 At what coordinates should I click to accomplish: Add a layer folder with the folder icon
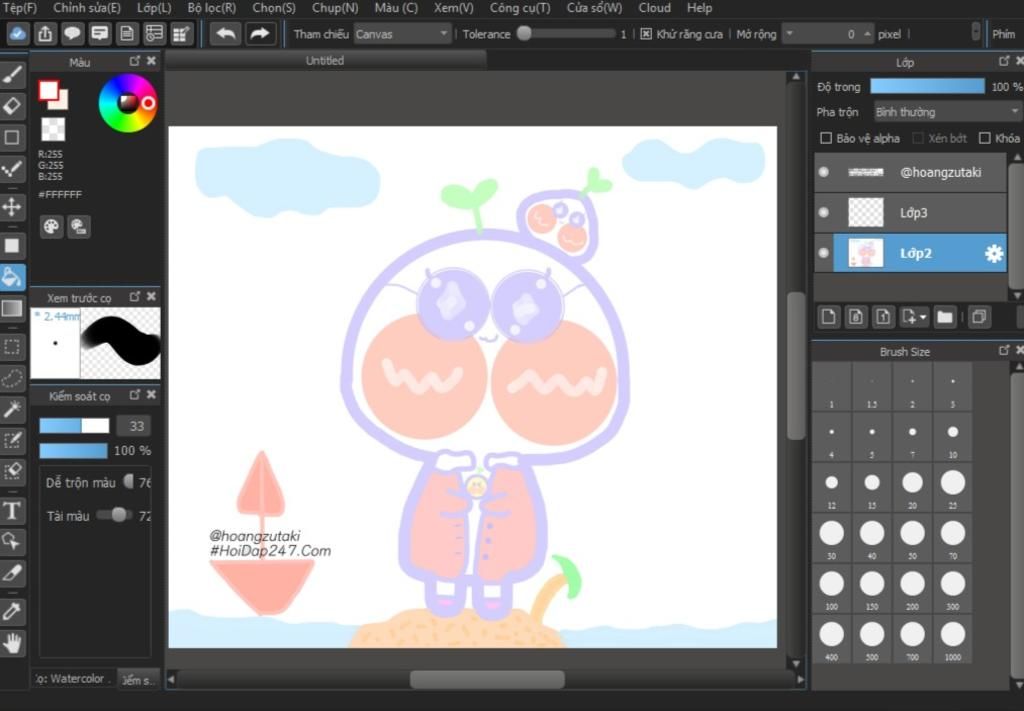[944, 317]
